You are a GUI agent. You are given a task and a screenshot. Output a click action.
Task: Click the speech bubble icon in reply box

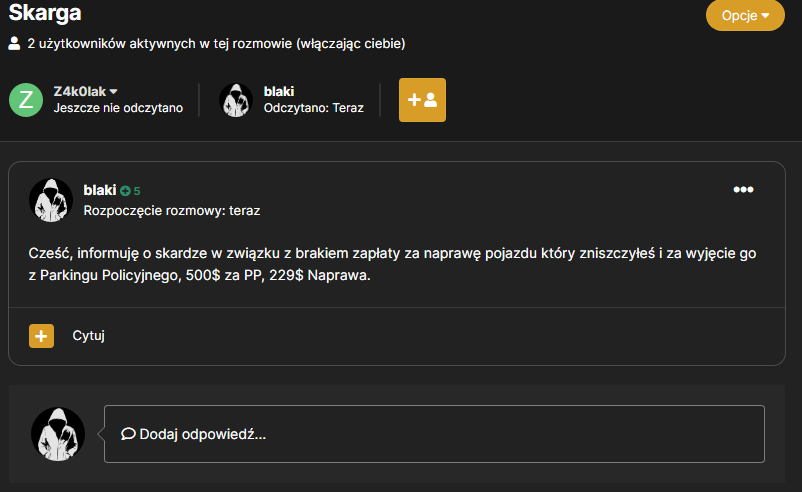coord(128,434)
